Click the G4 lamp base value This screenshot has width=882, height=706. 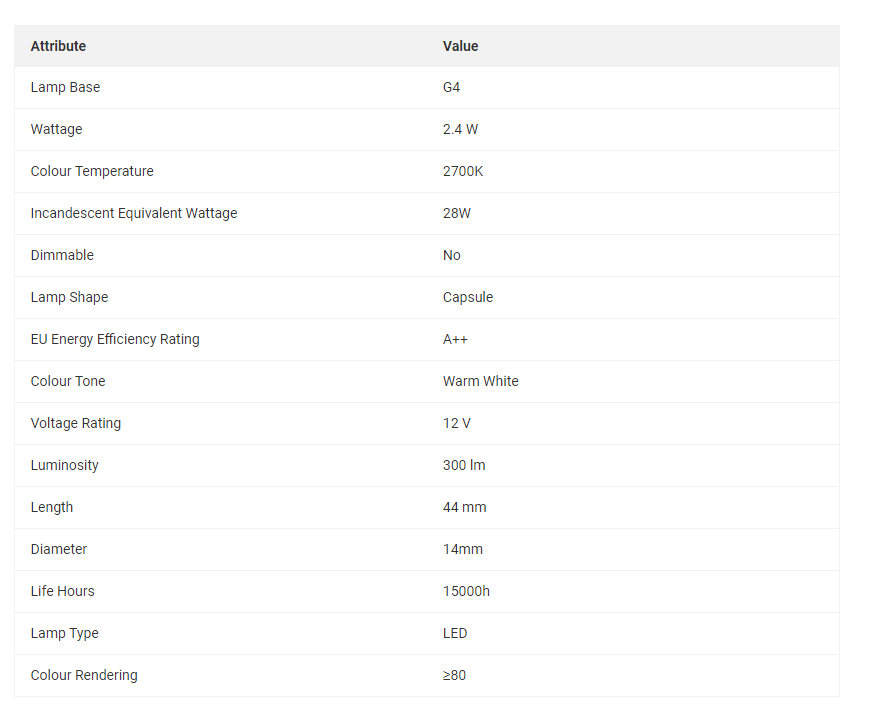click(451, 87)
